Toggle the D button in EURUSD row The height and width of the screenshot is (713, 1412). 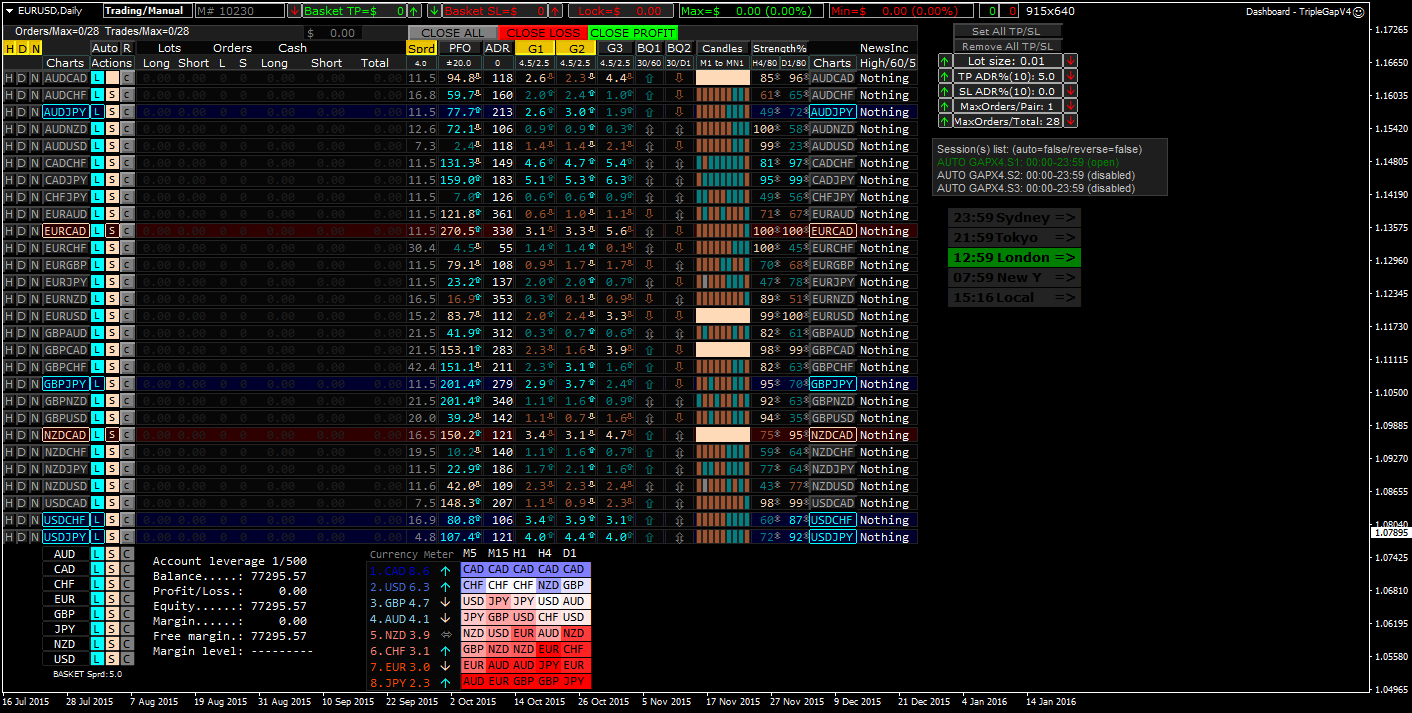click(22, 316)
